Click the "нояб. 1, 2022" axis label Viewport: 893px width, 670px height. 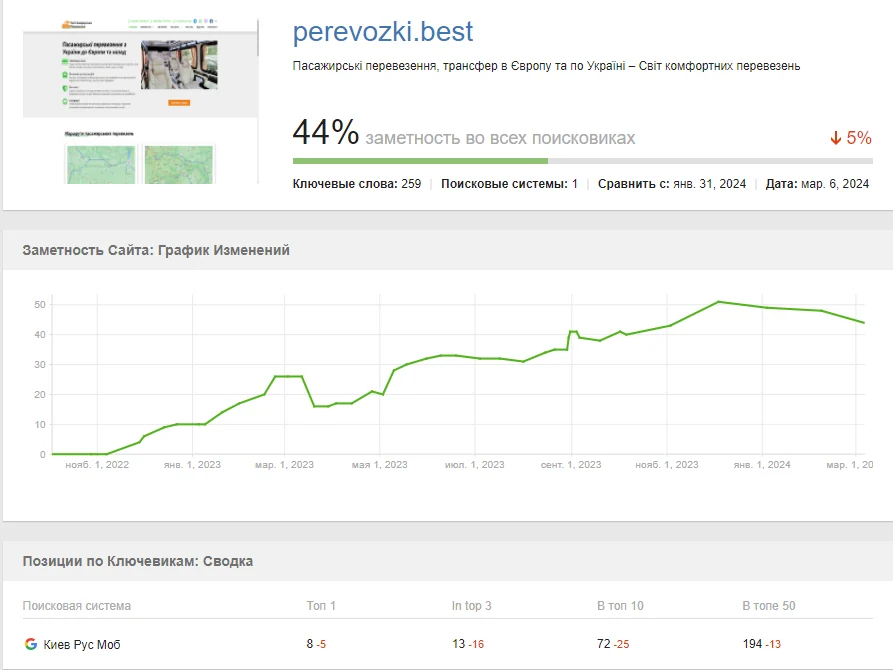(97, 465)
